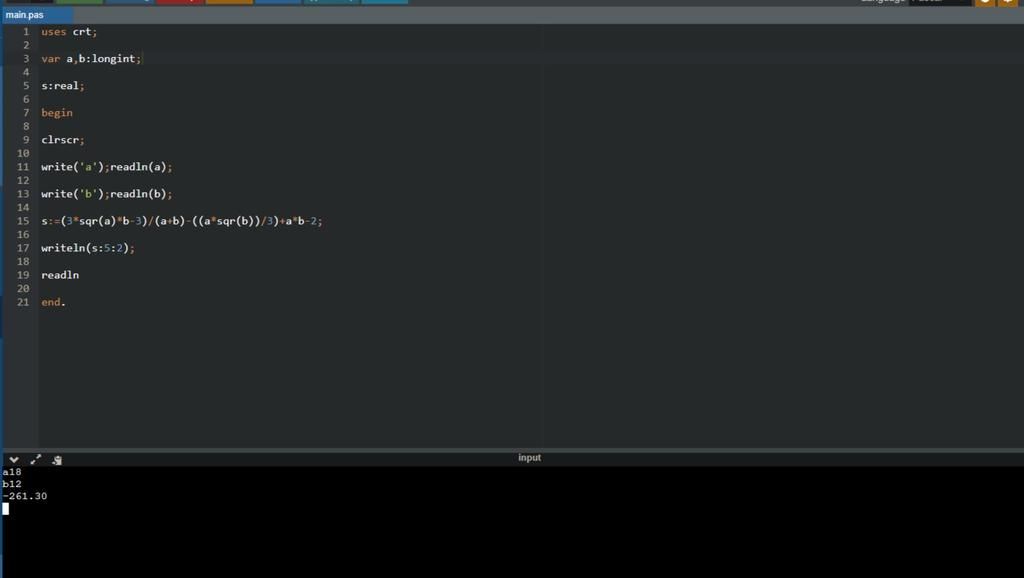Click the 'b12' console output line
Screen dimensions: 1024x578
pos(12,484)
